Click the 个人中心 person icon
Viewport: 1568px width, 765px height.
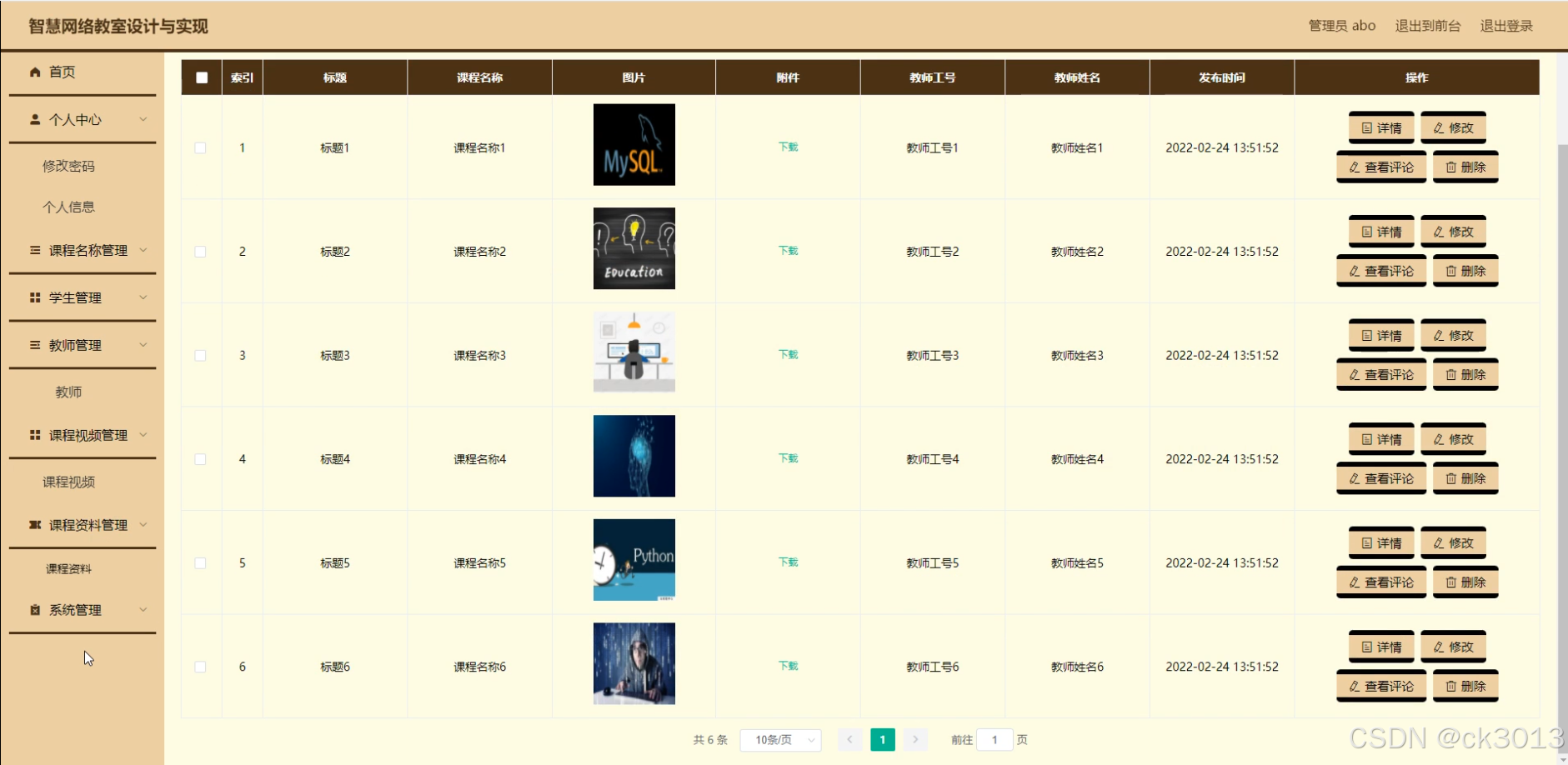pos(35,120)
